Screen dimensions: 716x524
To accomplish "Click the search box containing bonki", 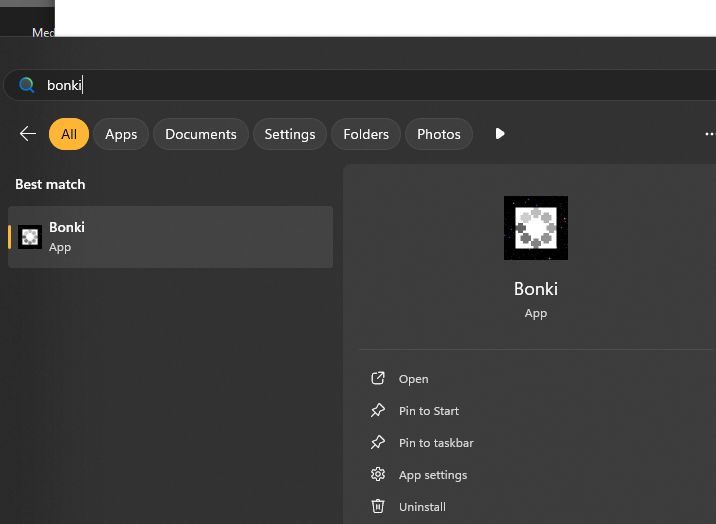I will (361, 85).
